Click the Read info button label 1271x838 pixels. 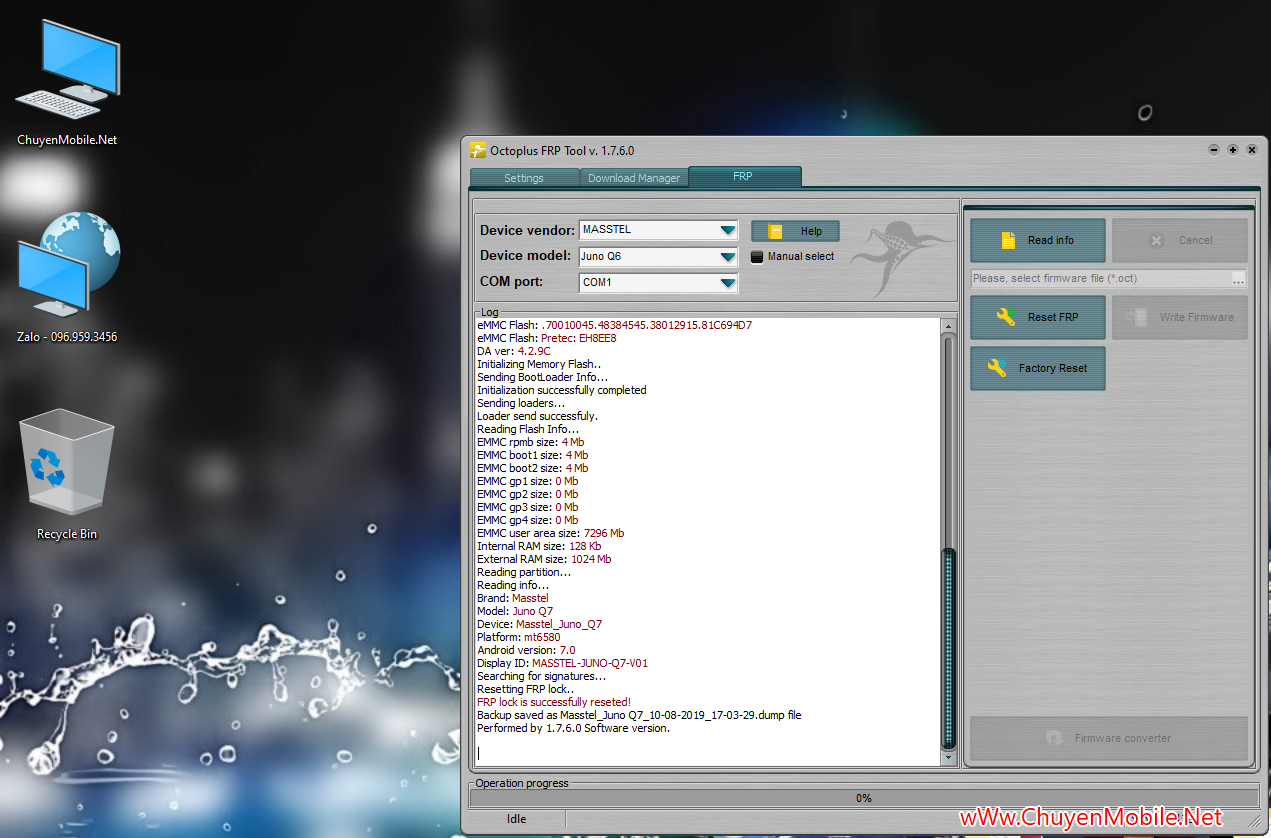[x=1051, y=240]
